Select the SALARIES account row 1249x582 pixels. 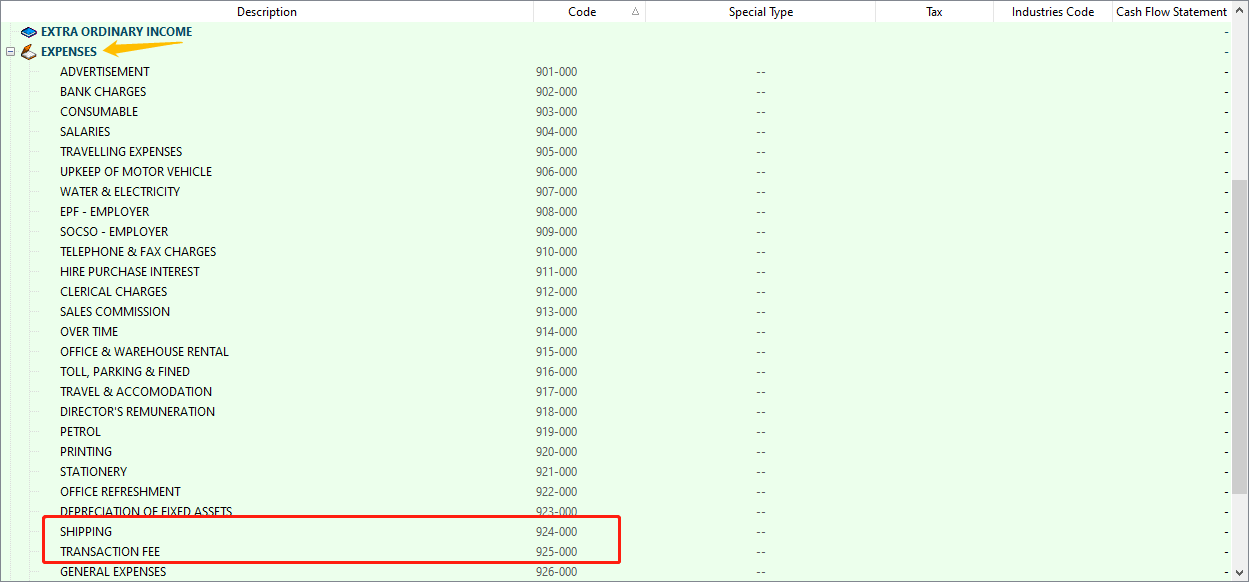click(x=85, y=132)
